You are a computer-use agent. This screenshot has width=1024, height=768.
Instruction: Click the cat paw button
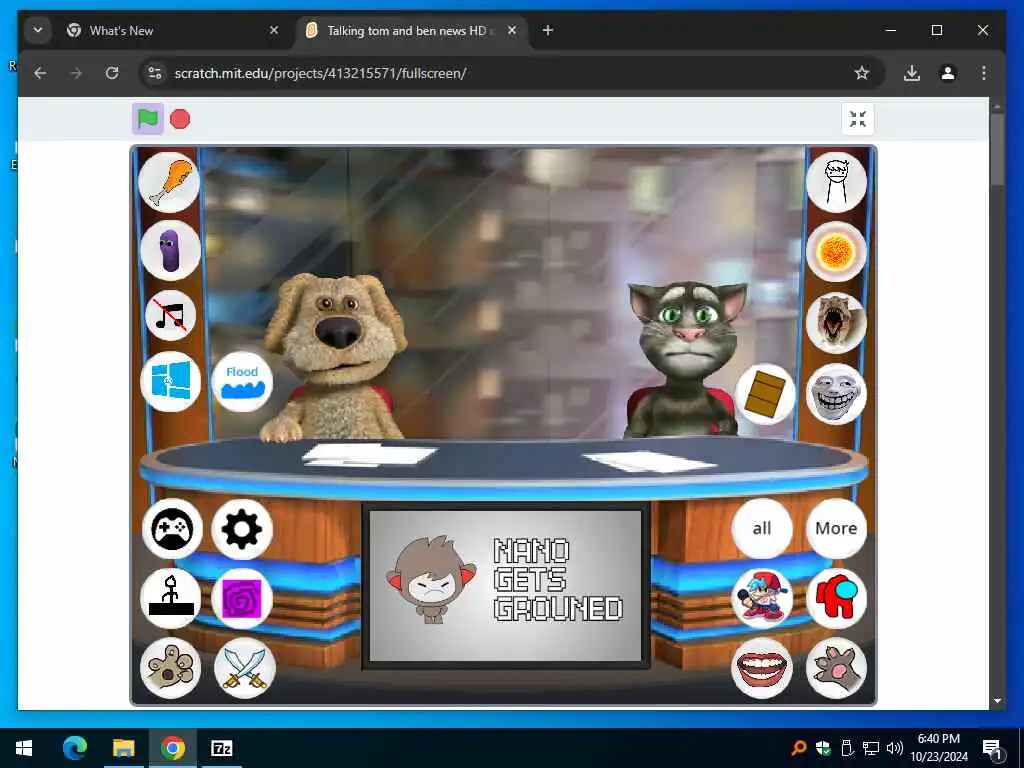coord(837,667)
